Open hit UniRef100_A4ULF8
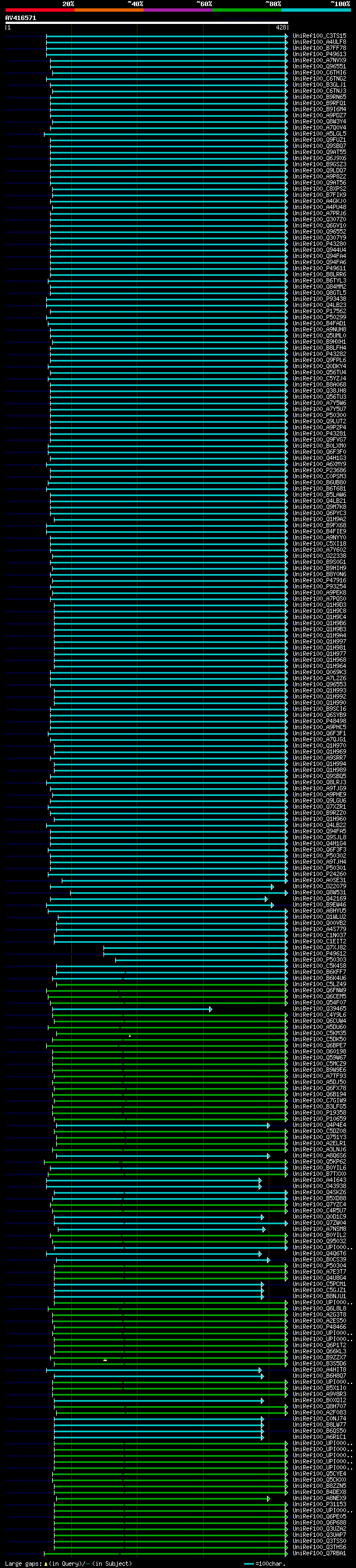Image resolution: width=356 pixels, height=1568 pixels. (319, 42)
